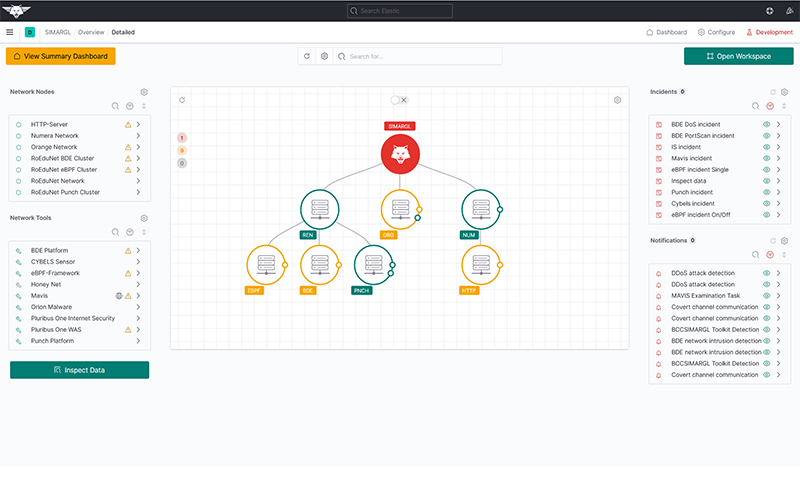The width and height of the screenshot is (800, 480).
Task: Open Incidents panel settings gear
Action: (784, 92)
